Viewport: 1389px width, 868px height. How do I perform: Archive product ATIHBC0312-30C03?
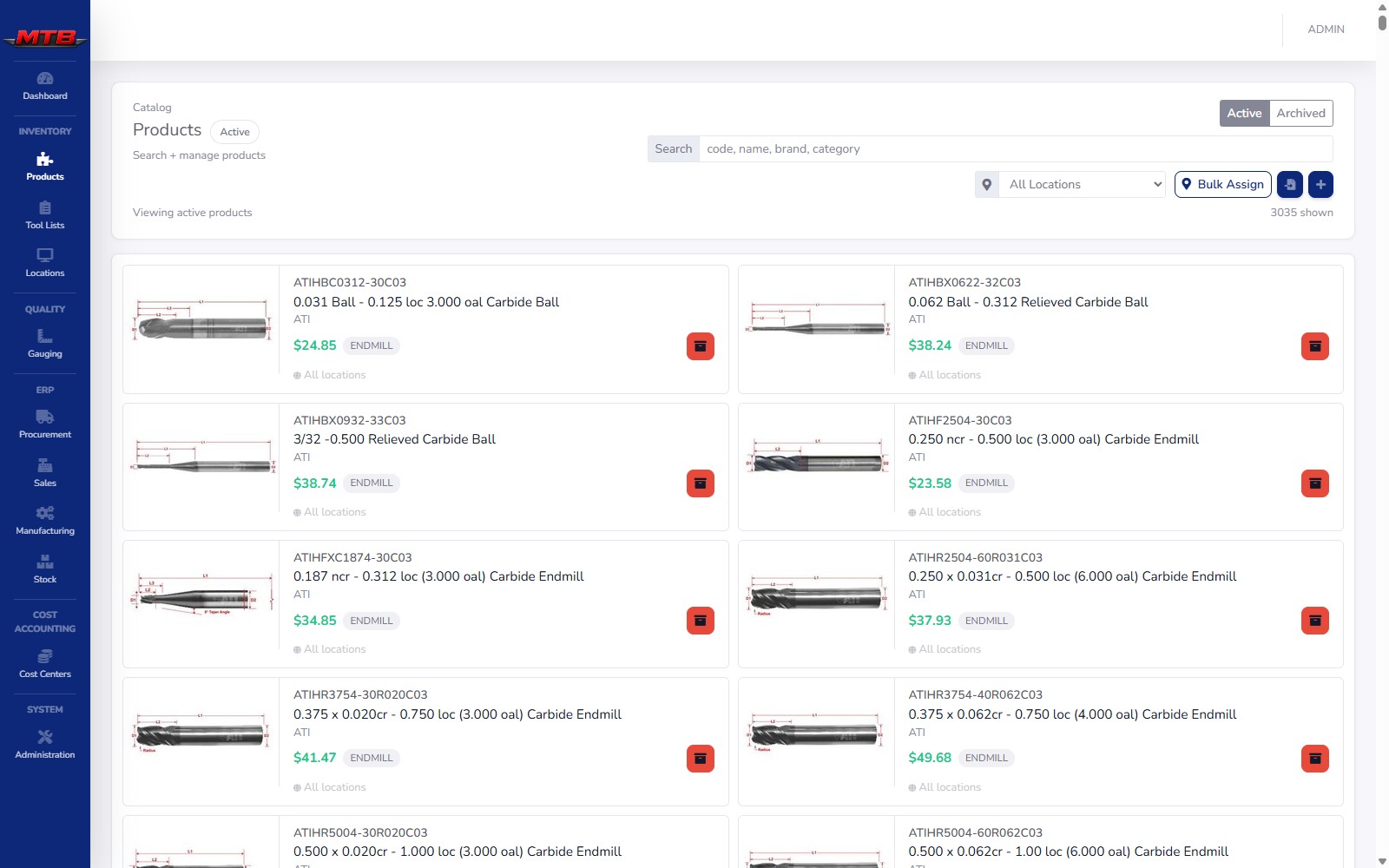pyautogui.click(x=701, y=346)
